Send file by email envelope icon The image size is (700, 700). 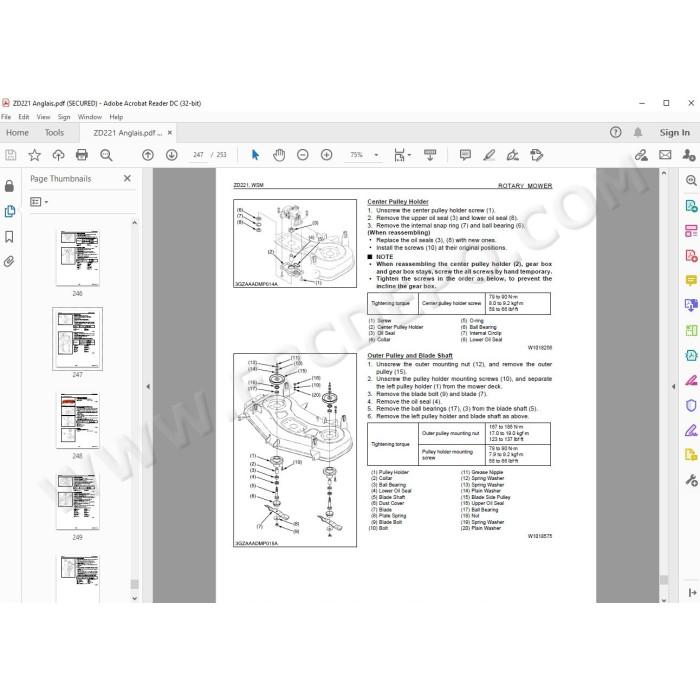click(665, 155)
